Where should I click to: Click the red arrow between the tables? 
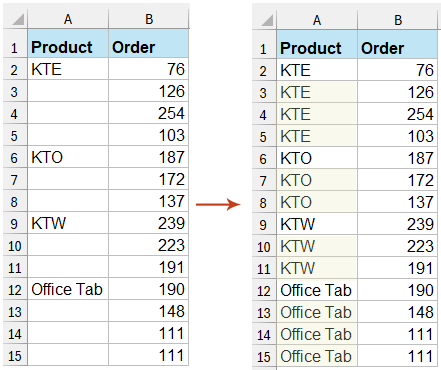[x=218, y=204]
